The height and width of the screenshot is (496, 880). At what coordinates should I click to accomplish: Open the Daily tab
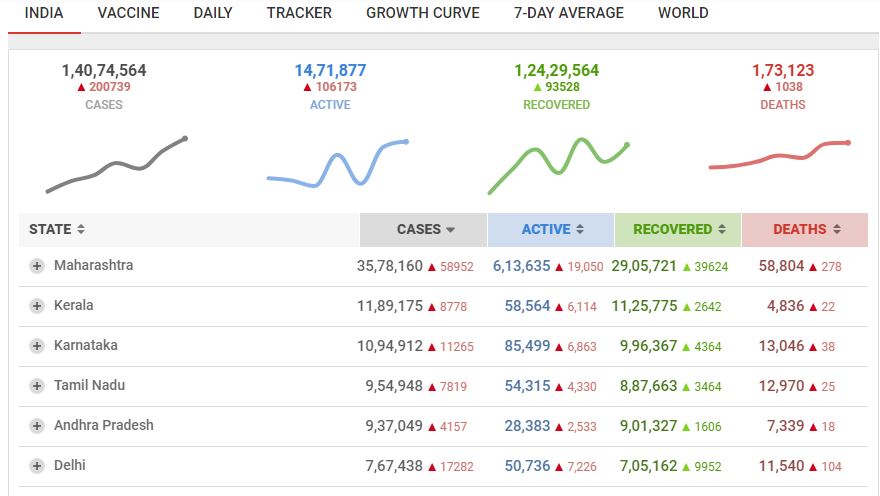213,14
